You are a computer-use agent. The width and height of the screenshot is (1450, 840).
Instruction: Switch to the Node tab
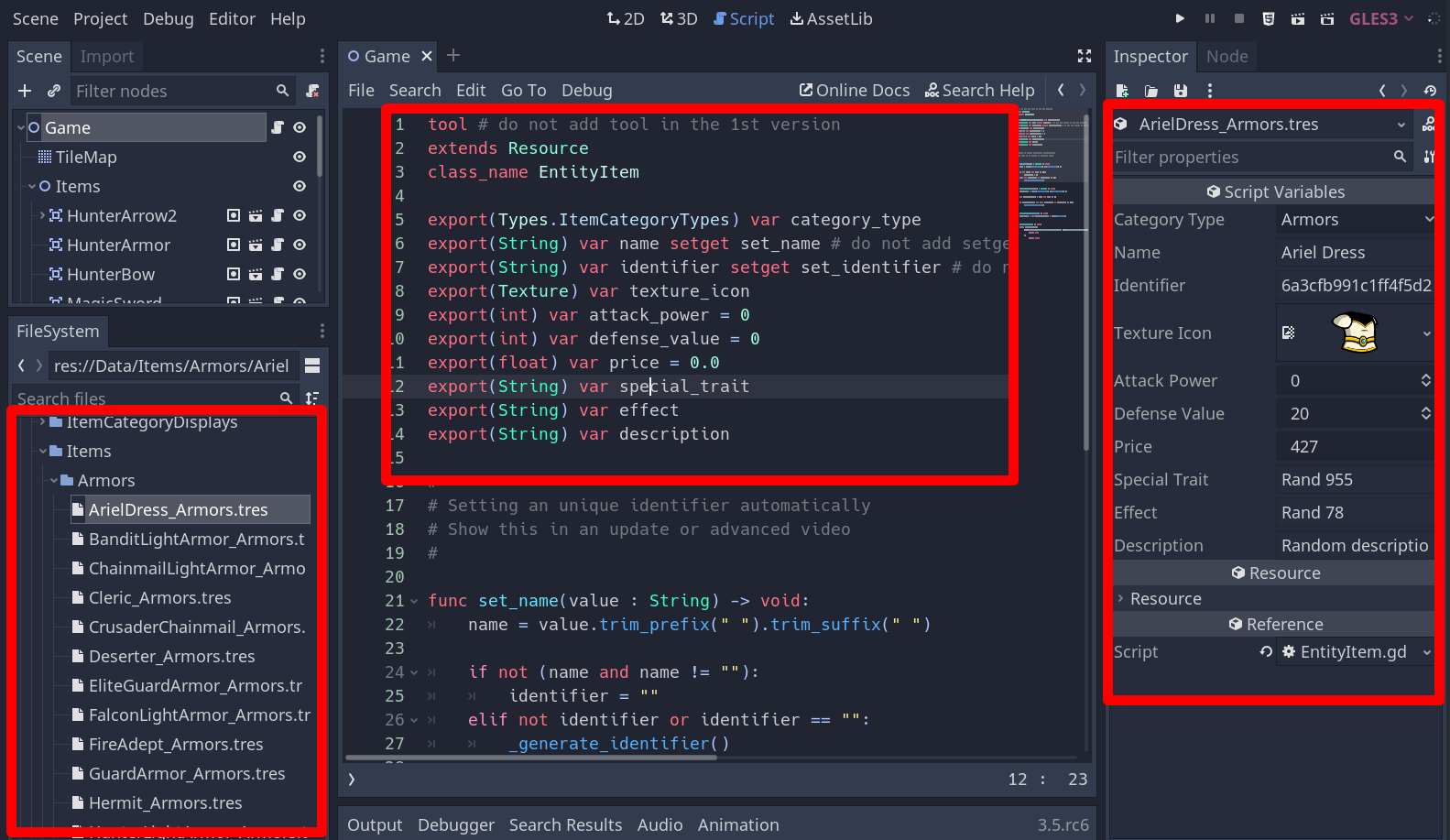[x=1227, y=56]
